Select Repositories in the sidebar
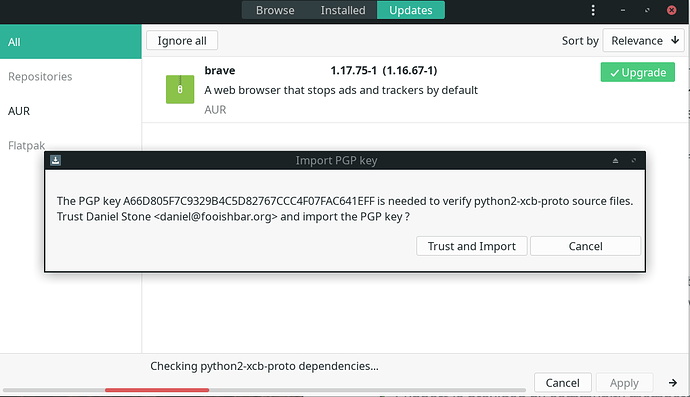The width and height of the screenshot is (690, 397). coord(70,77)
